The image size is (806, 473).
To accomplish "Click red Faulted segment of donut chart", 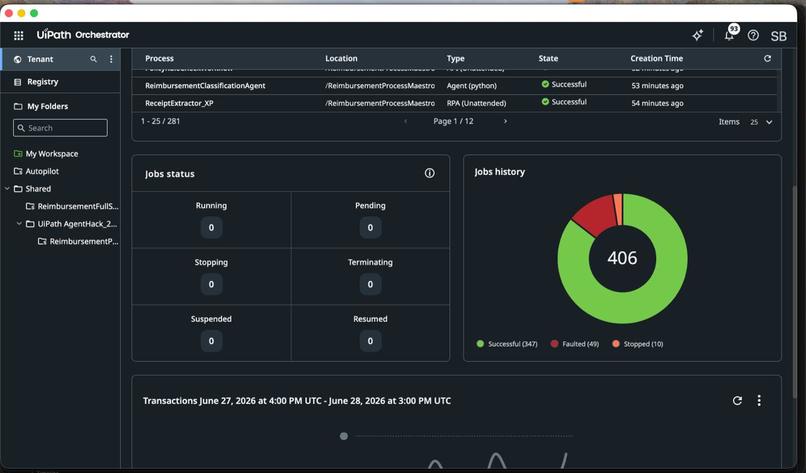I will [596, 216].
